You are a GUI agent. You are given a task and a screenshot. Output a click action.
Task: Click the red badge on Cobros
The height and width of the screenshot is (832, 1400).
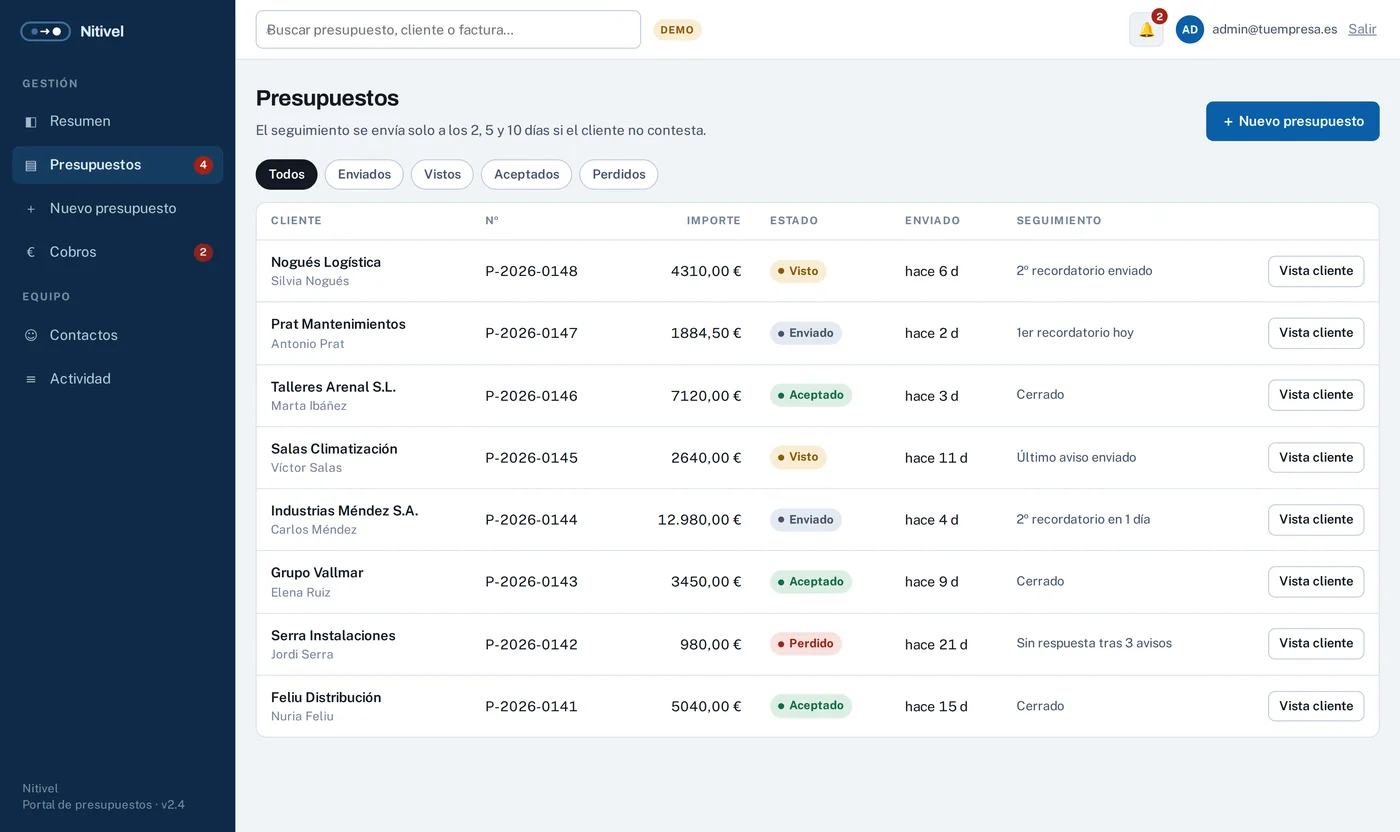[203, 252]
